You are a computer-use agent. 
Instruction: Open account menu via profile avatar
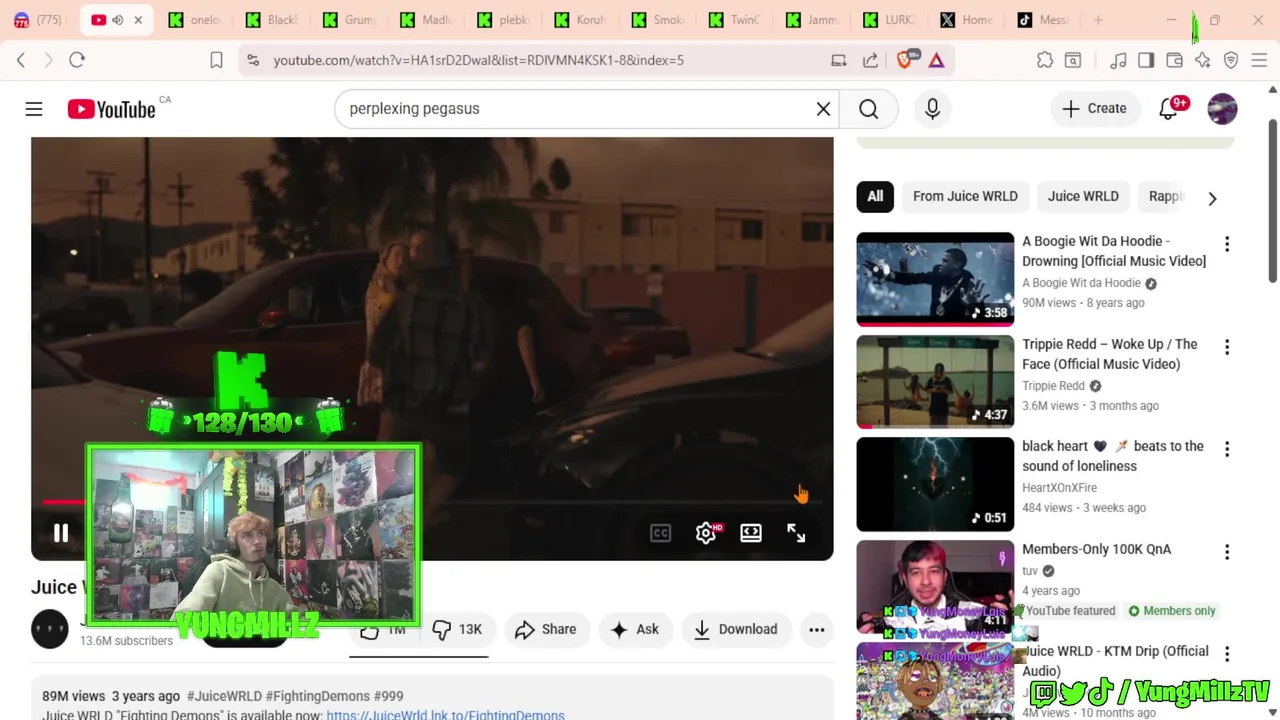(x=1222, y=108)
